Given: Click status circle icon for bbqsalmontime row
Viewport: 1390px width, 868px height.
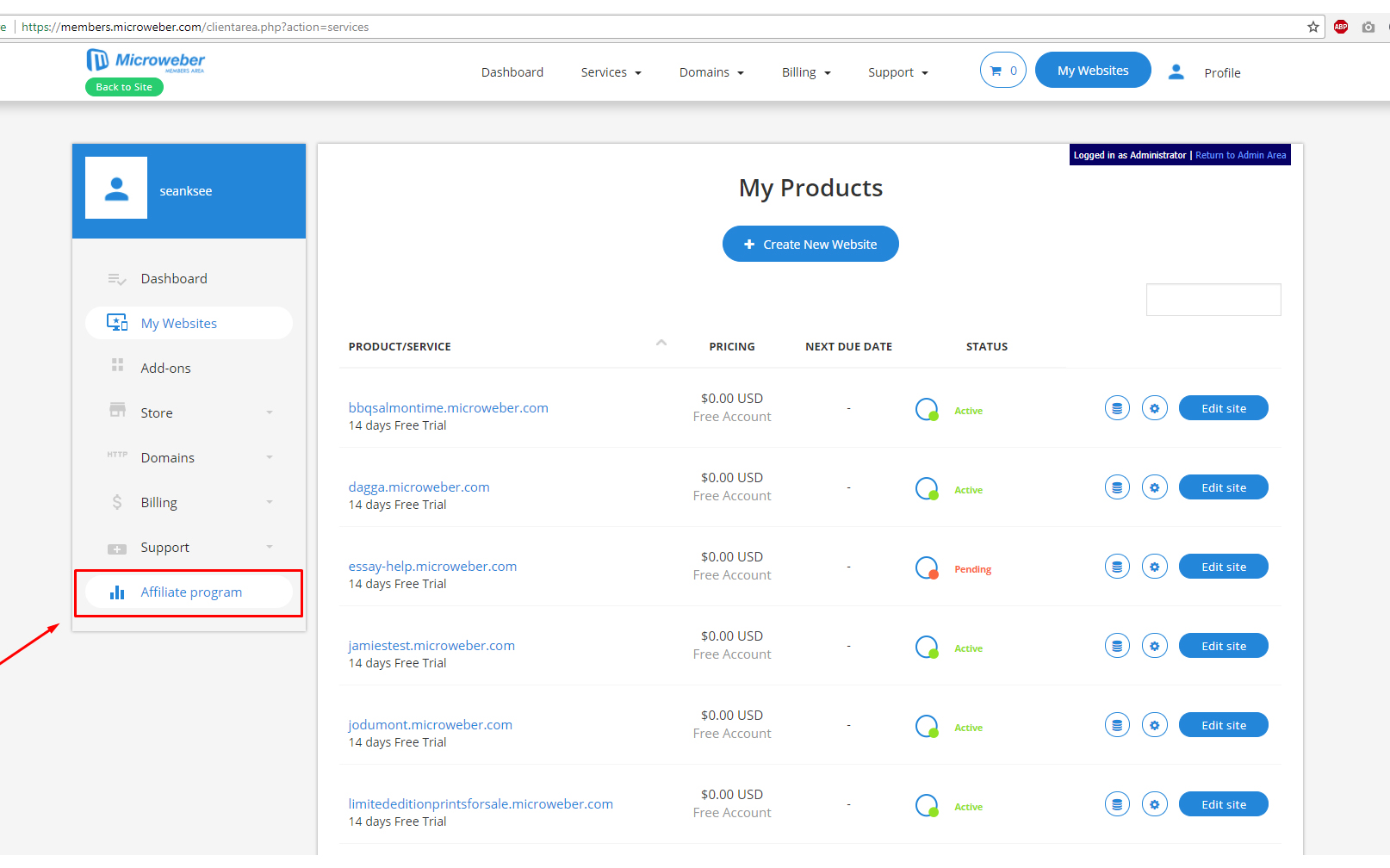Looking at the screenshot, I should (927, 410).
